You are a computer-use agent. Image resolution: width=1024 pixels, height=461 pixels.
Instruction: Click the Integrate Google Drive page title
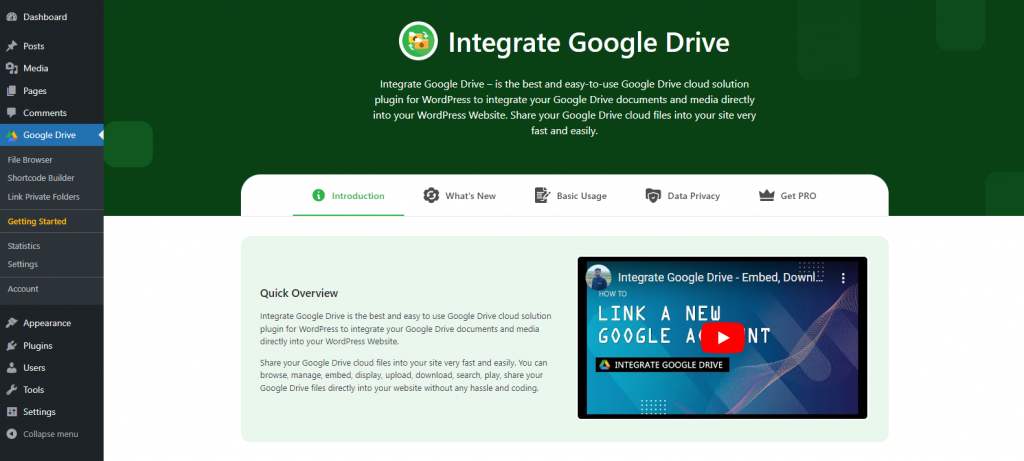pos(588,42)
